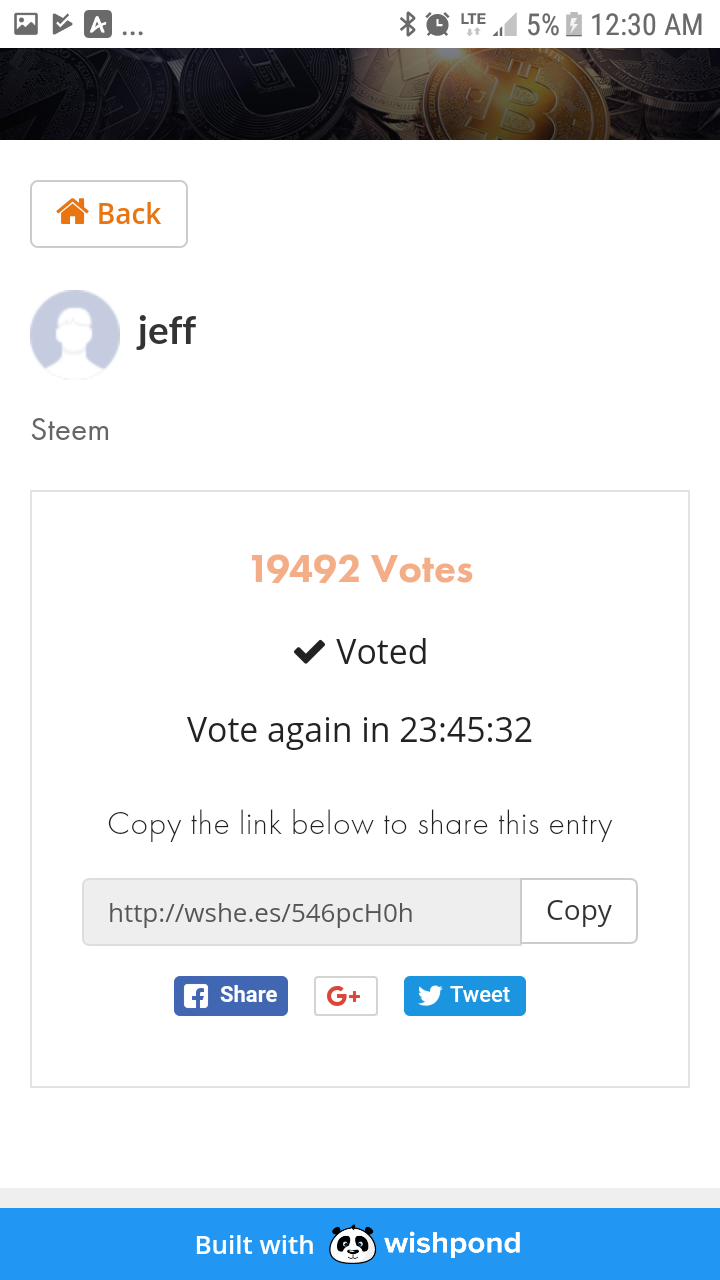The height and width of the screenshot is (1280, 720).
Task: Select the wshe.es share link field
Action: (x=301, y=912)
